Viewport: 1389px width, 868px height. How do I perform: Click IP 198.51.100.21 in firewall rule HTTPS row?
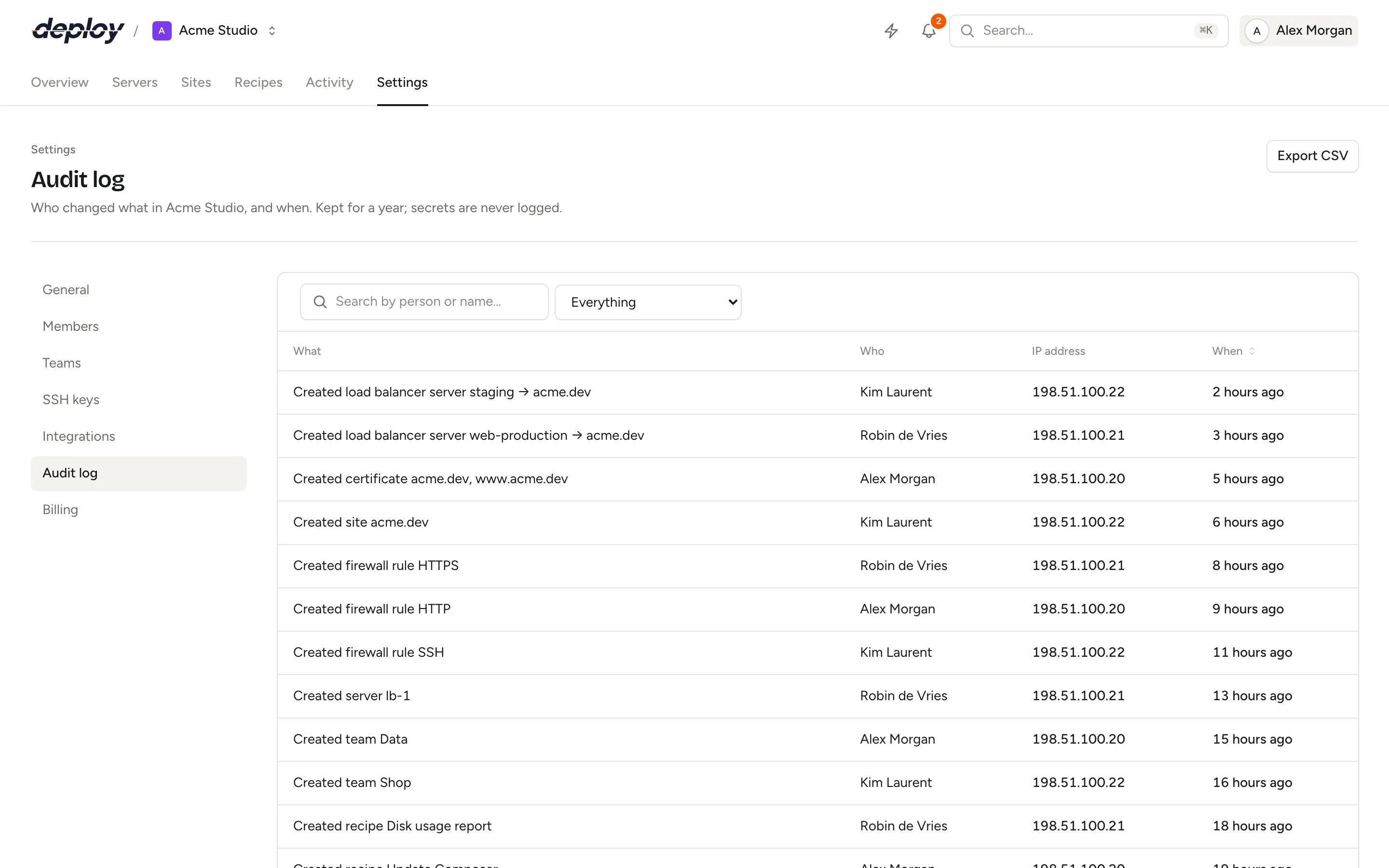1078,566
